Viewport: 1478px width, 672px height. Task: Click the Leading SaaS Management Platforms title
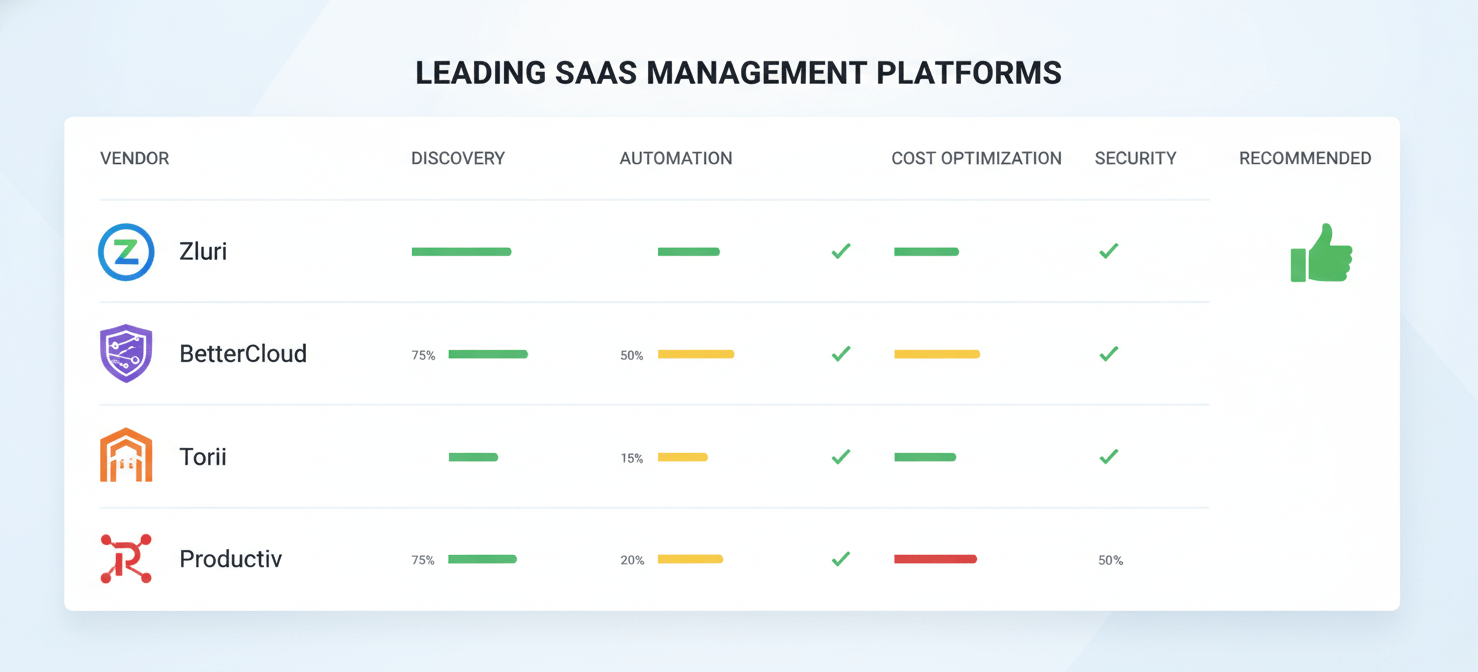(x=739, y=73)
